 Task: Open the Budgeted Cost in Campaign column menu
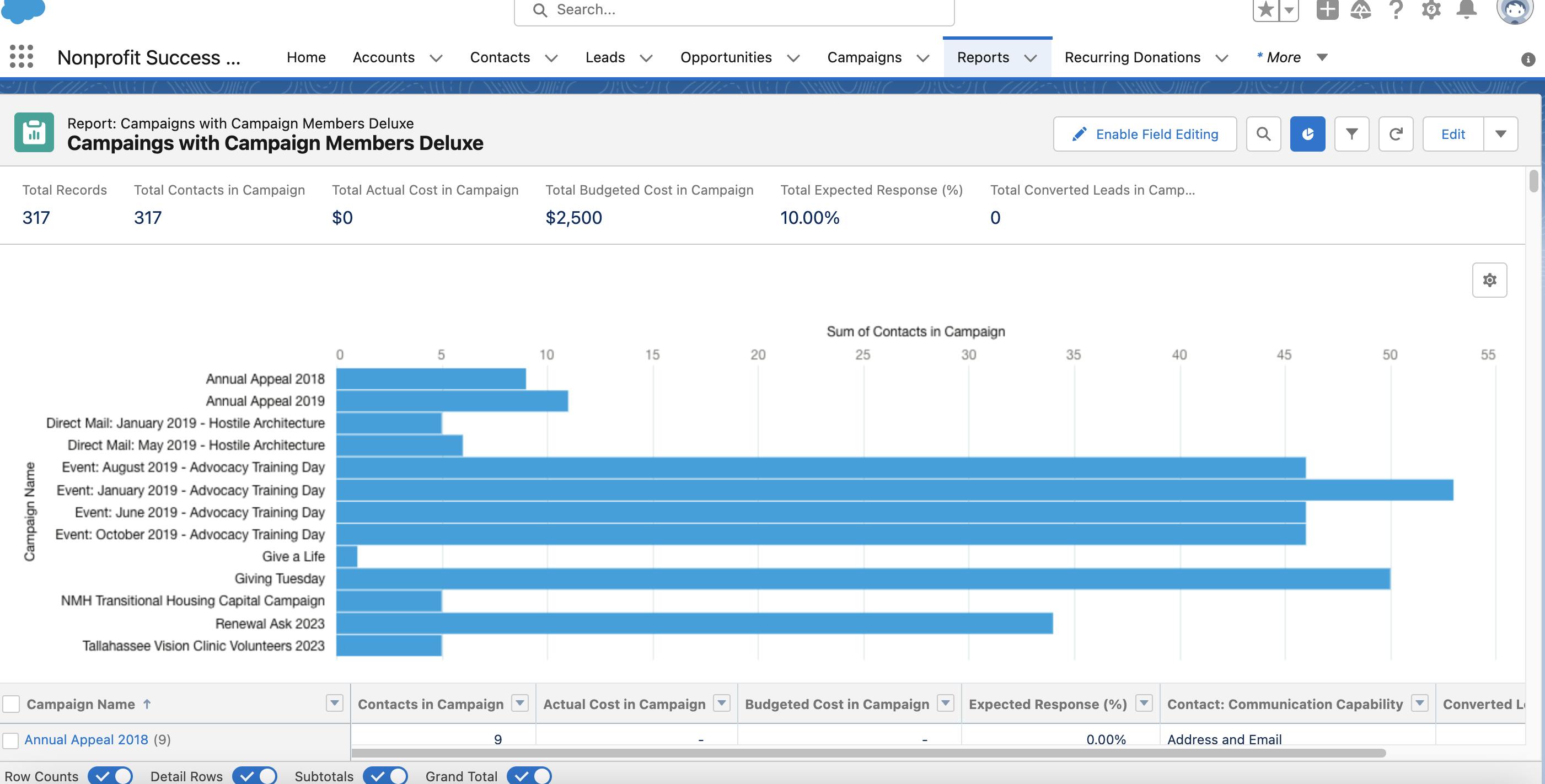(945, 702)
